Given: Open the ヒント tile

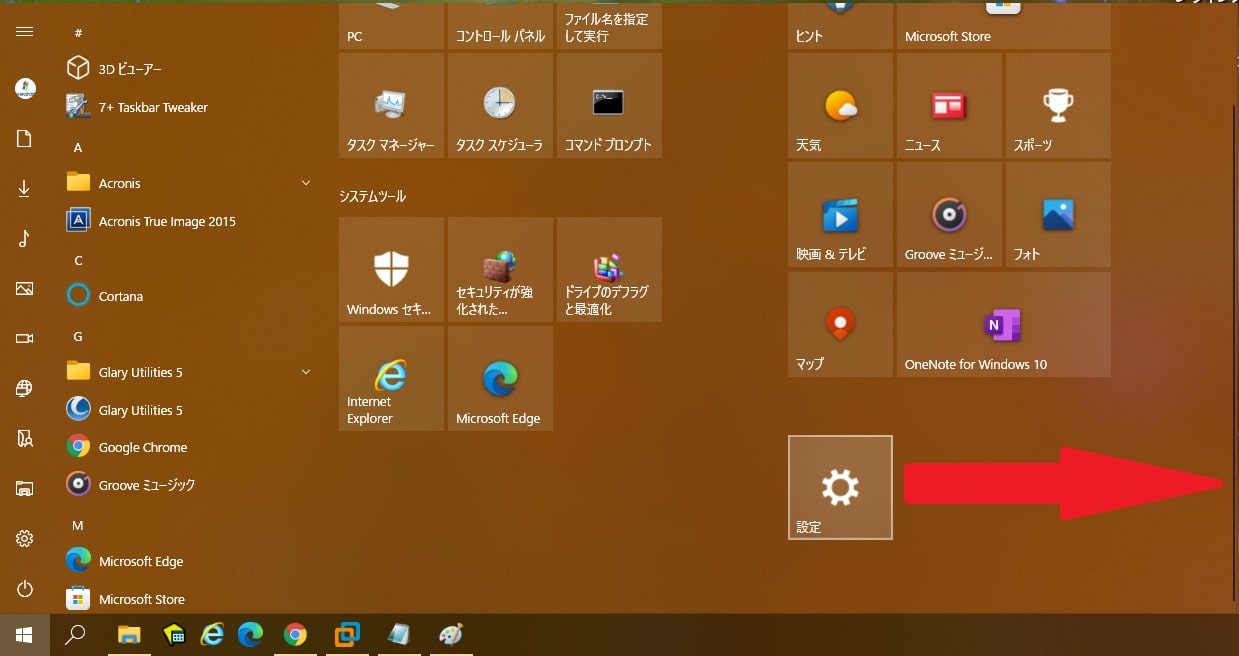Looking at the screenshot, I should click(x=840, y=24).
